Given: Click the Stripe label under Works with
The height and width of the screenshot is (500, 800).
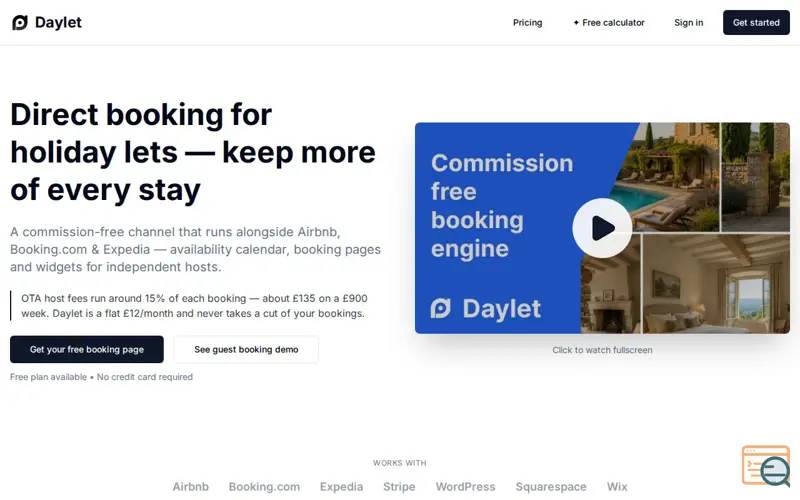Looking at the screenshot, I should pyautogui.click(x=399, y=487).
